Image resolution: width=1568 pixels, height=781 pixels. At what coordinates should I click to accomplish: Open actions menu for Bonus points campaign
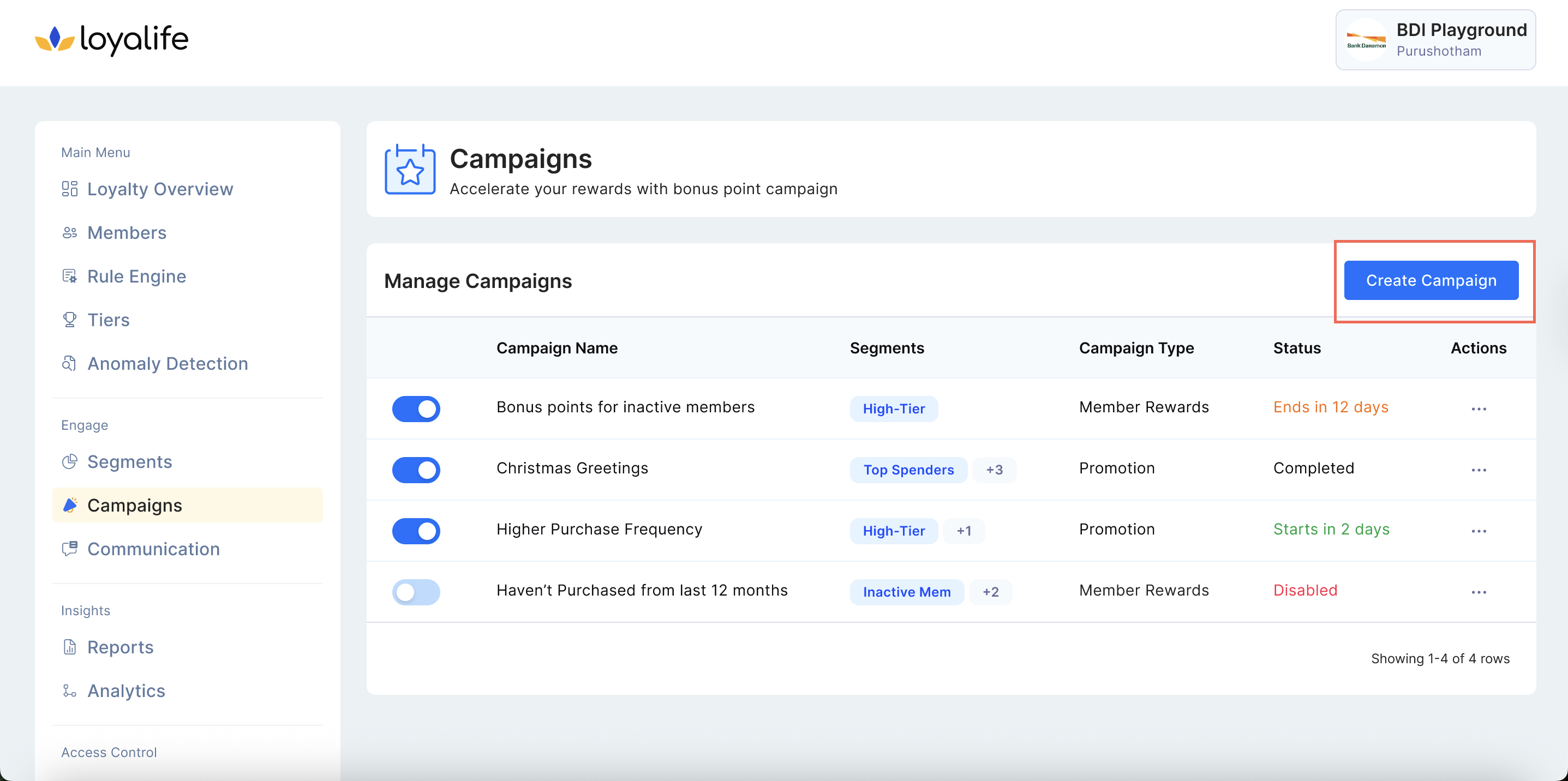pyautogui.click(x=1479, y=408)
